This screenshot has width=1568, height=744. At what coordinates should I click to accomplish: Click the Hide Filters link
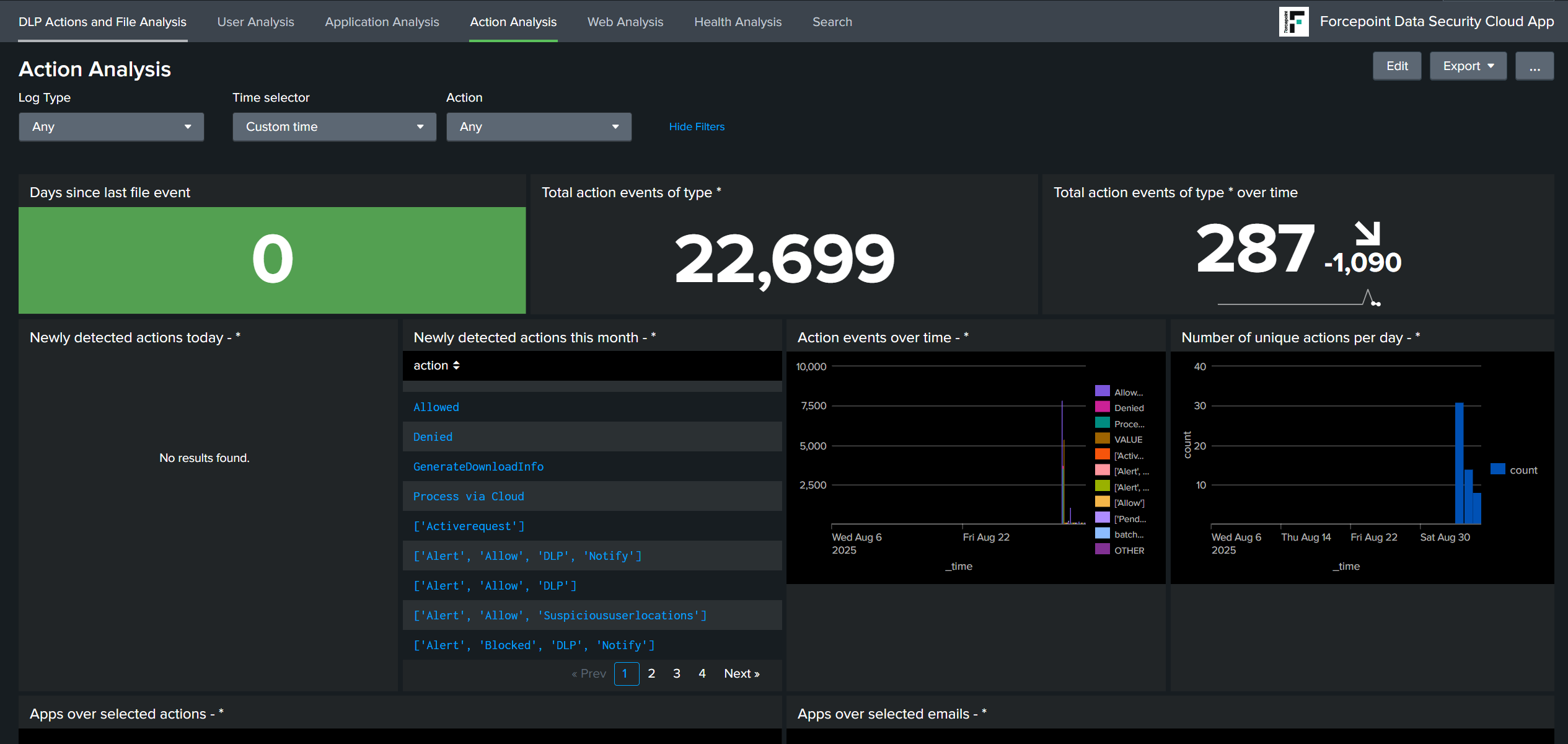coord(697,126)
